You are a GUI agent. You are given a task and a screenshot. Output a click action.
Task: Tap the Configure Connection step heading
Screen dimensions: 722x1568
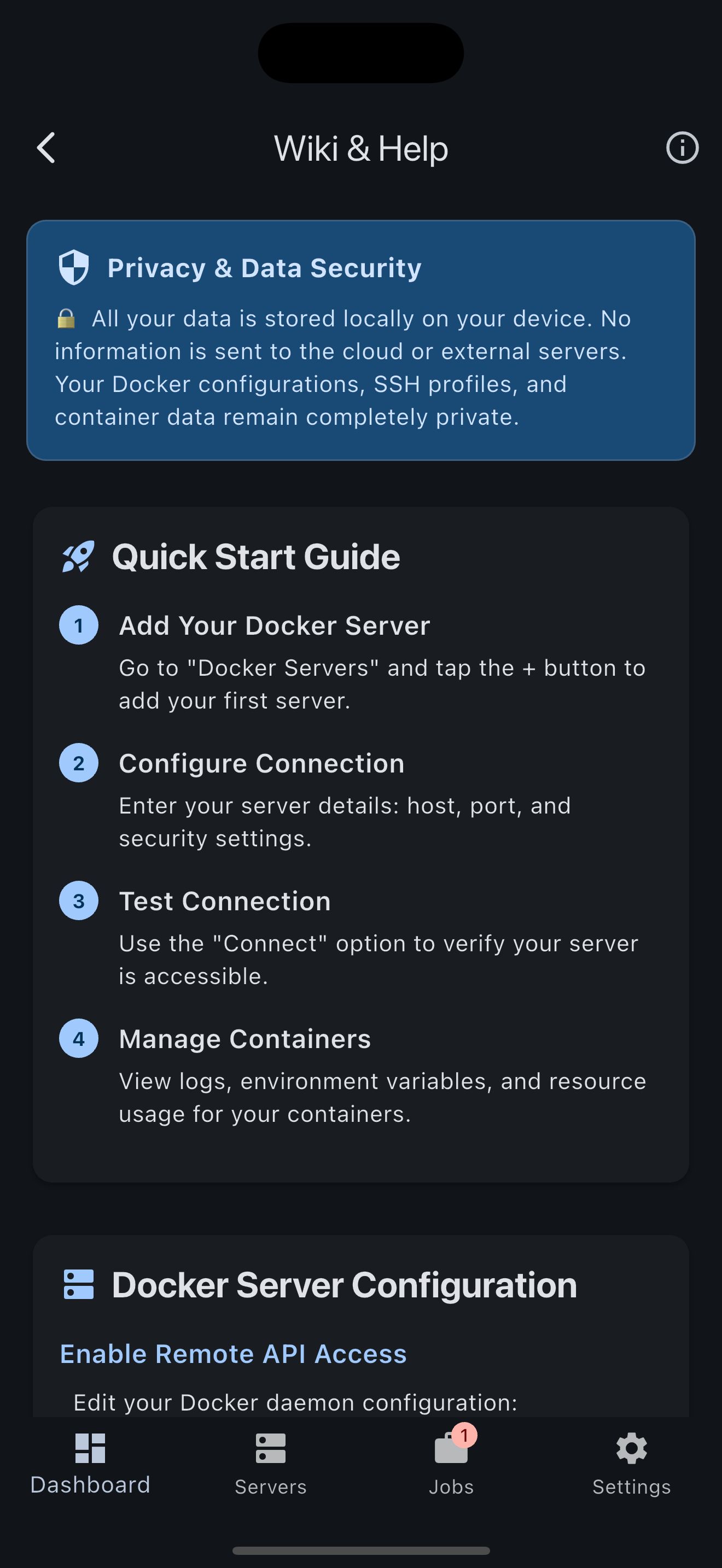coord(262,763)
